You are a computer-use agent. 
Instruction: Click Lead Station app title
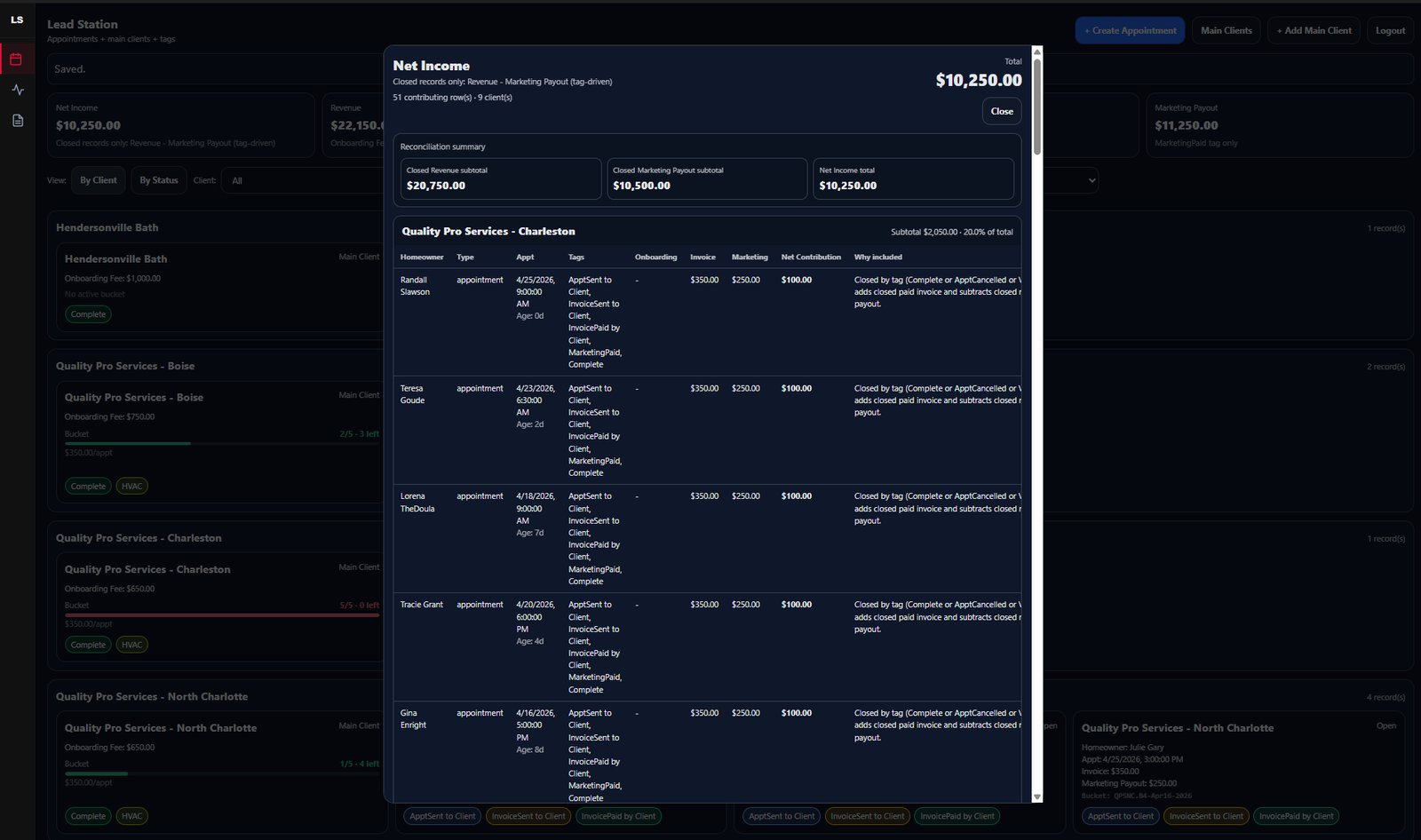pyautogui.click(x=83, y=24)
